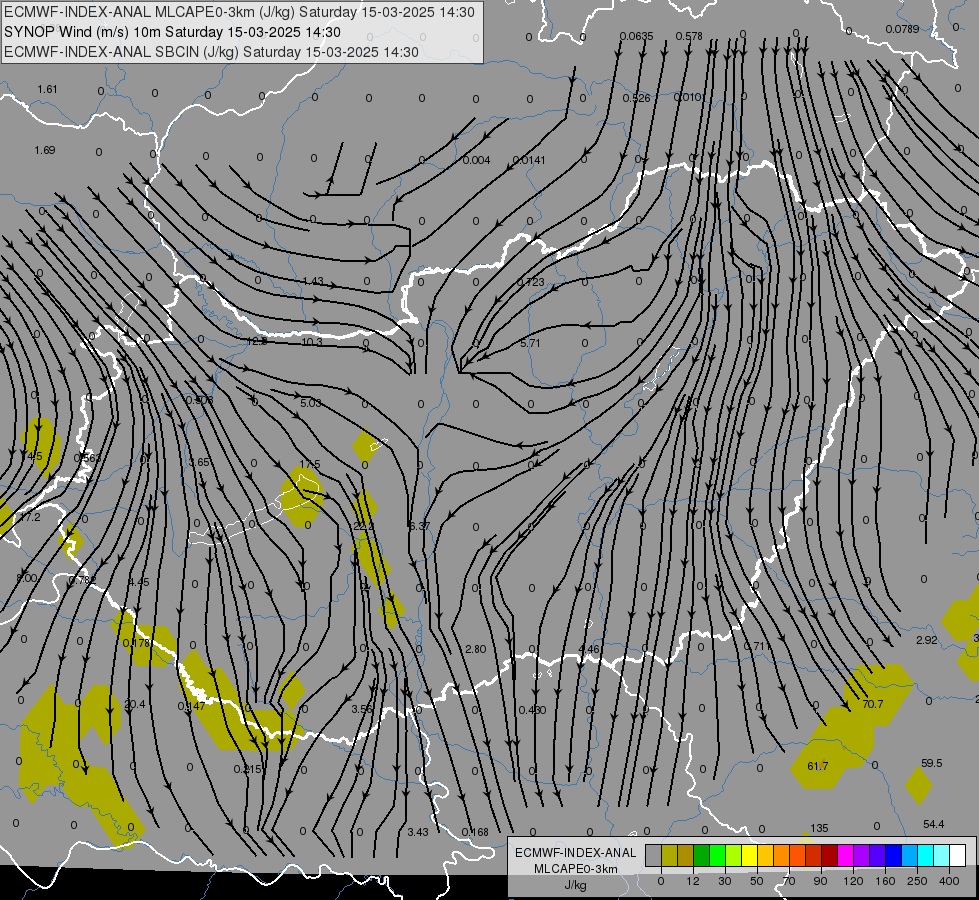979x900 pixels.
Task: Click the dark green legend swatch
Action: point(701,856)
